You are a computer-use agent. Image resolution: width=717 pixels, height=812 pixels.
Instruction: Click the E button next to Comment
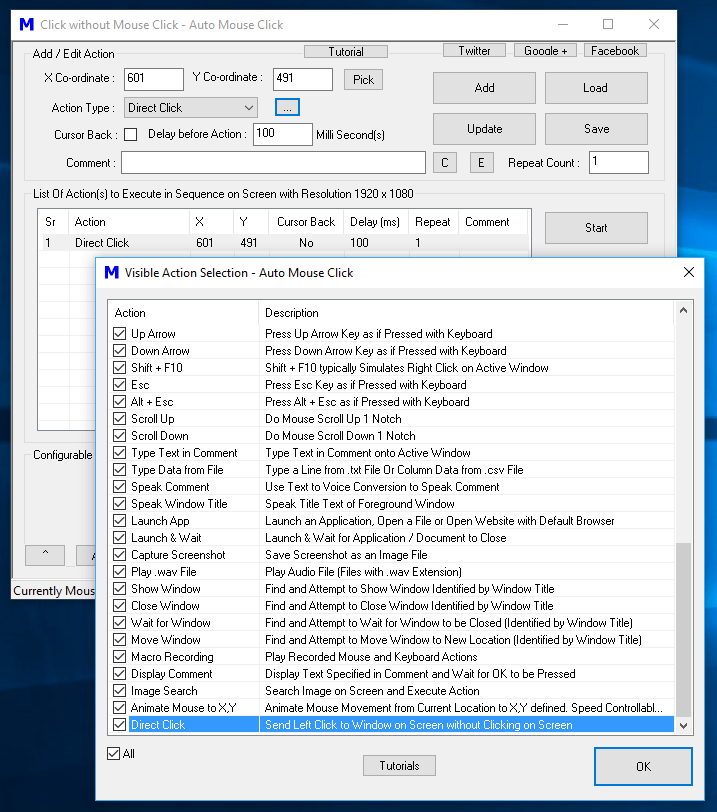point(481,163)
